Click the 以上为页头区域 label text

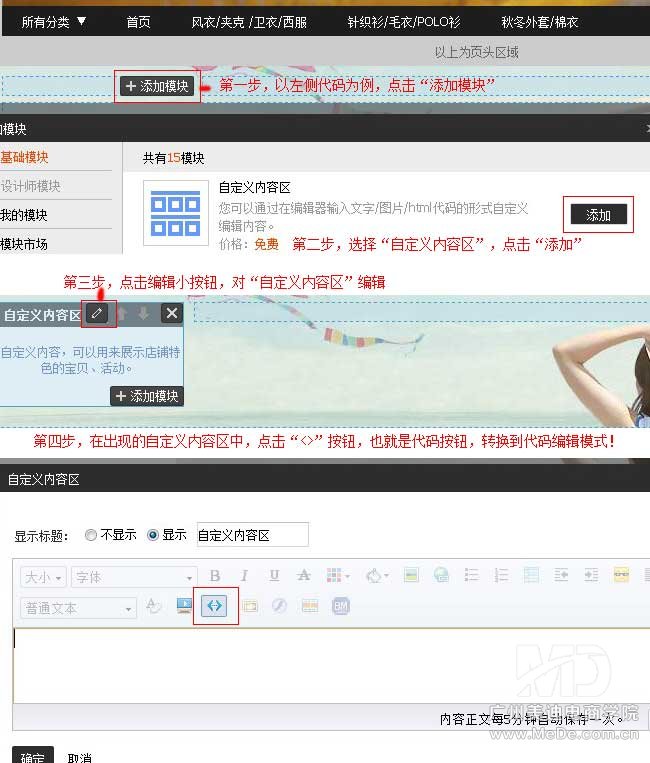coord(476,52)
